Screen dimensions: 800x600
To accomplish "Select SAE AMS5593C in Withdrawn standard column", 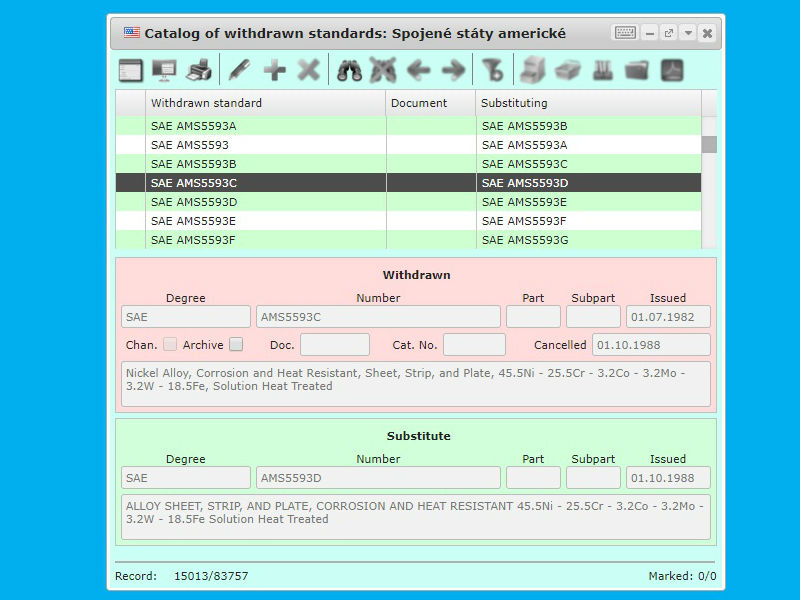I will click(x=194, y=183).
